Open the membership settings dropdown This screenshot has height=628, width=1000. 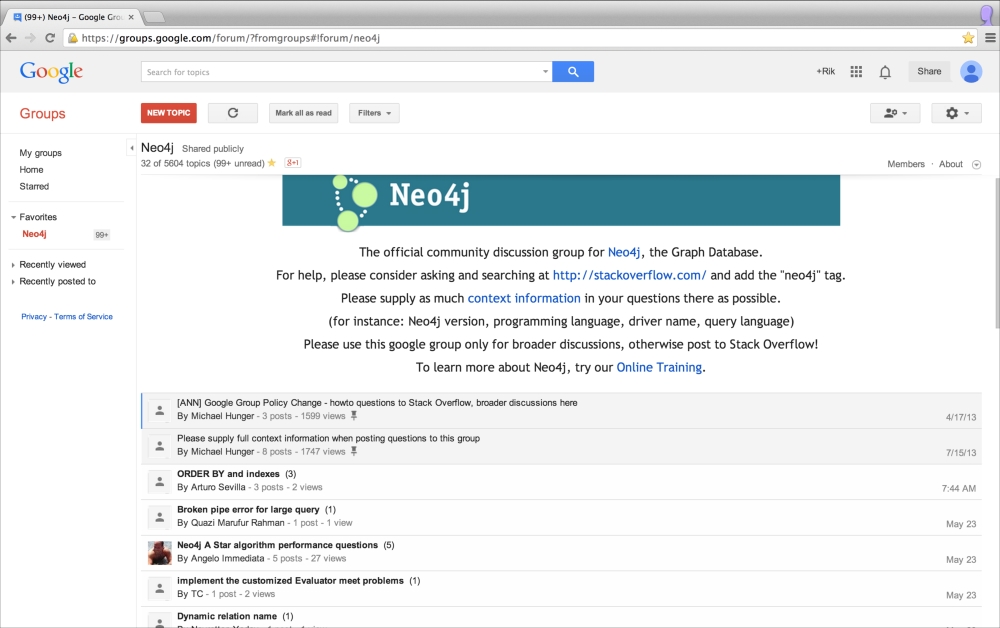[895, 113]
